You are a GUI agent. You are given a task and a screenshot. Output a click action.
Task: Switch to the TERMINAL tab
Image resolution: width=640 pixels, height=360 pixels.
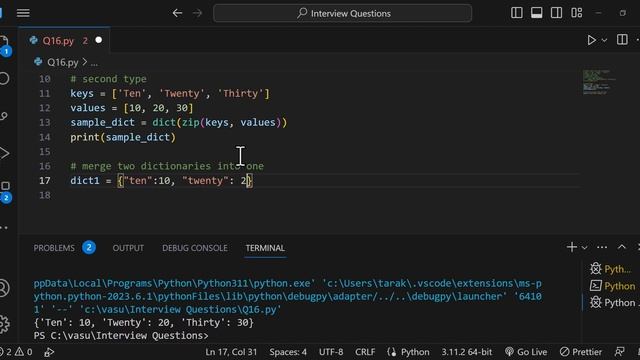pyautogui.click(x=265, y=248)
